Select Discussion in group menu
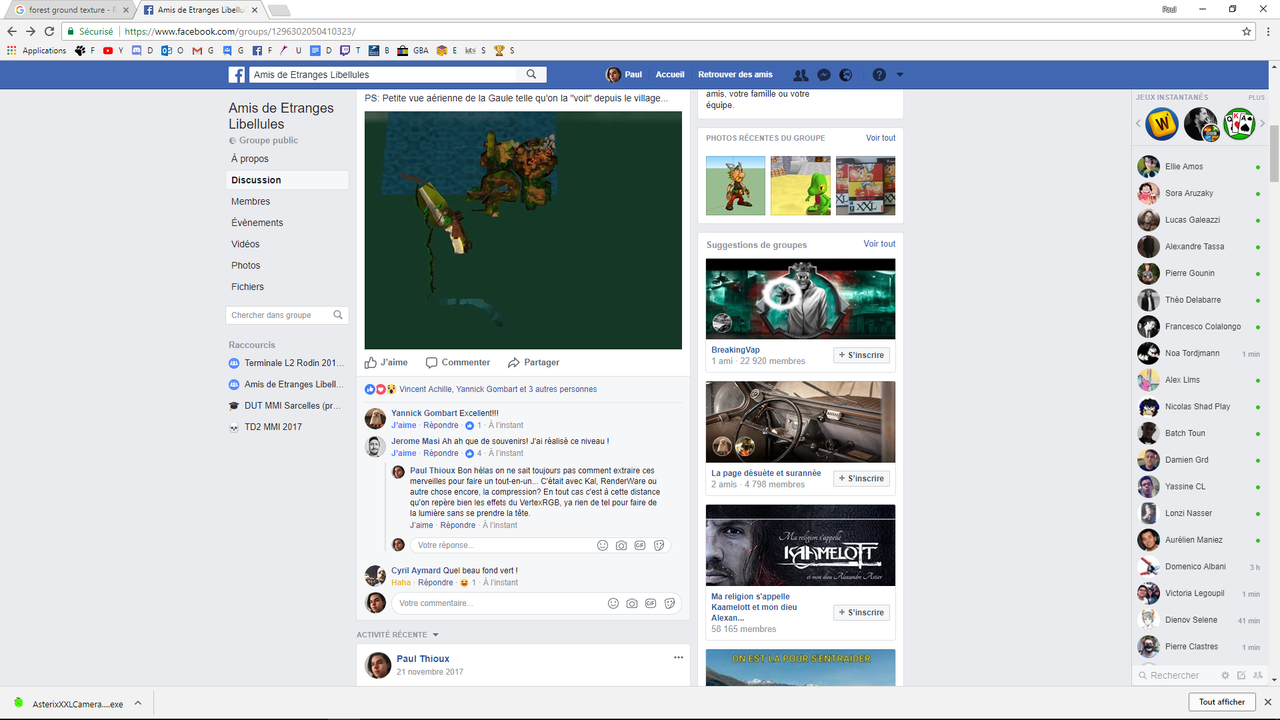This screenshot has width=1280, height=720. [256, 180]
